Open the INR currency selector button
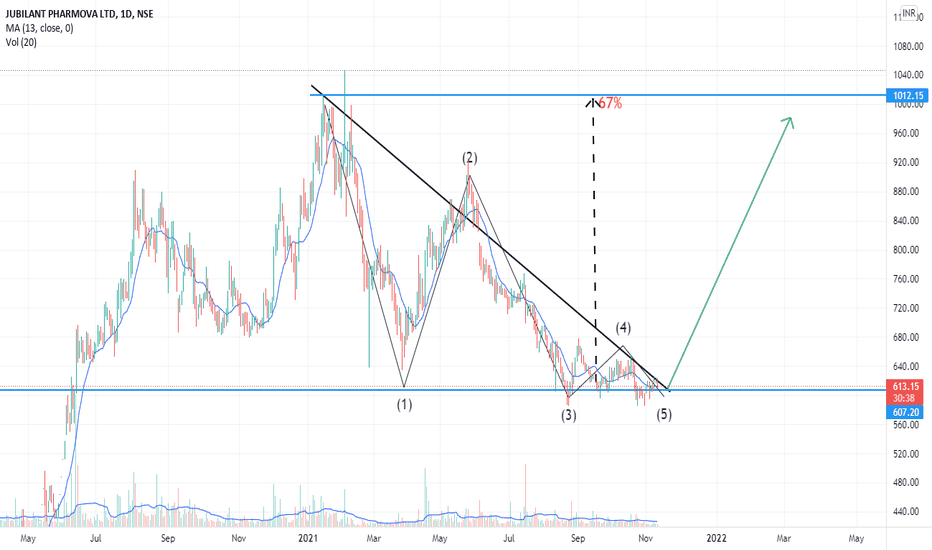This screenshot has height=550, width=932. 909,13
